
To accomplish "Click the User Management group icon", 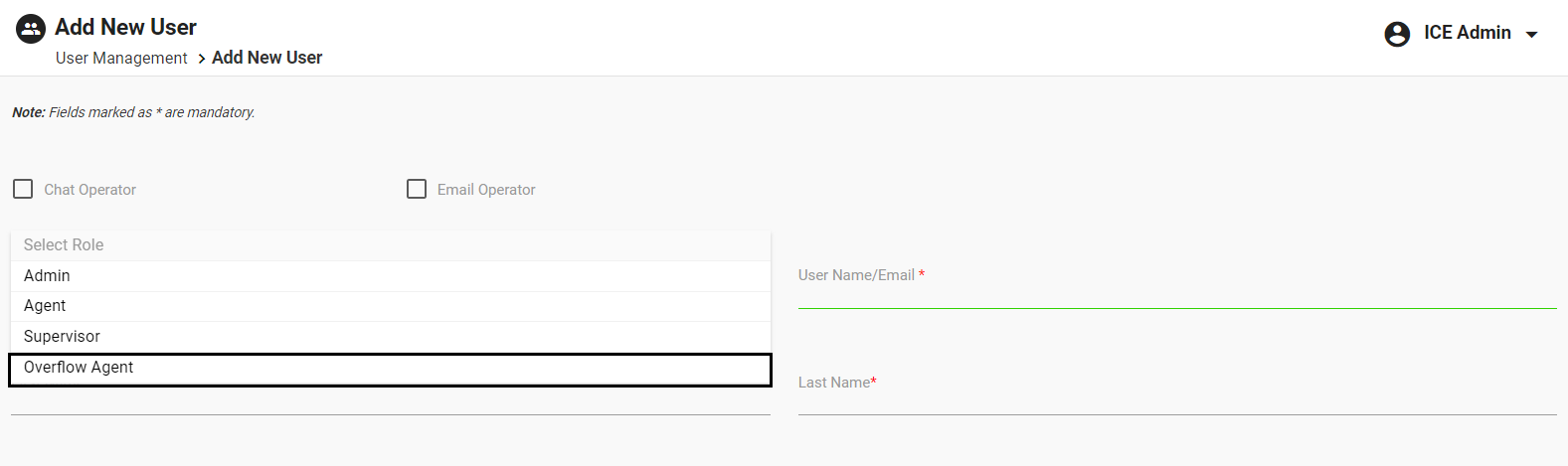I will 31,29.
